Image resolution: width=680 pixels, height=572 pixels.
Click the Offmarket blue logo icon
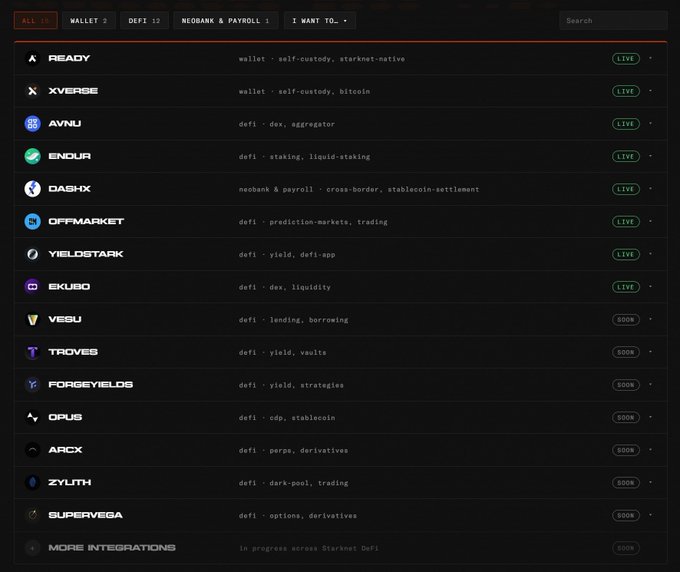[33, 222]
